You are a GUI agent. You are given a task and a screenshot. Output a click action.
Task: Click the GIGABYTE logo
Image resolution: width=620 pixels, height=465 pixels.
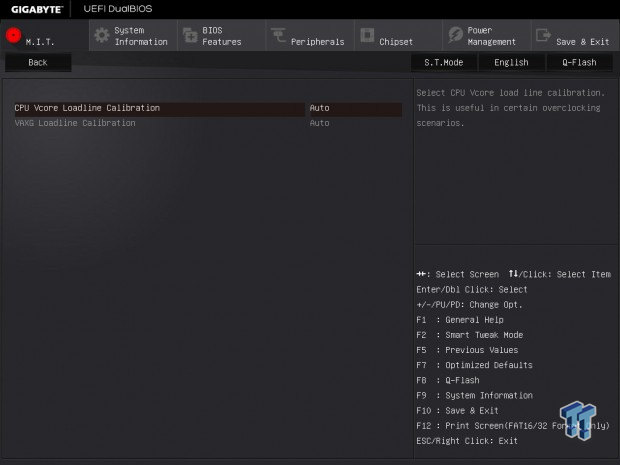tap(37, 9)
